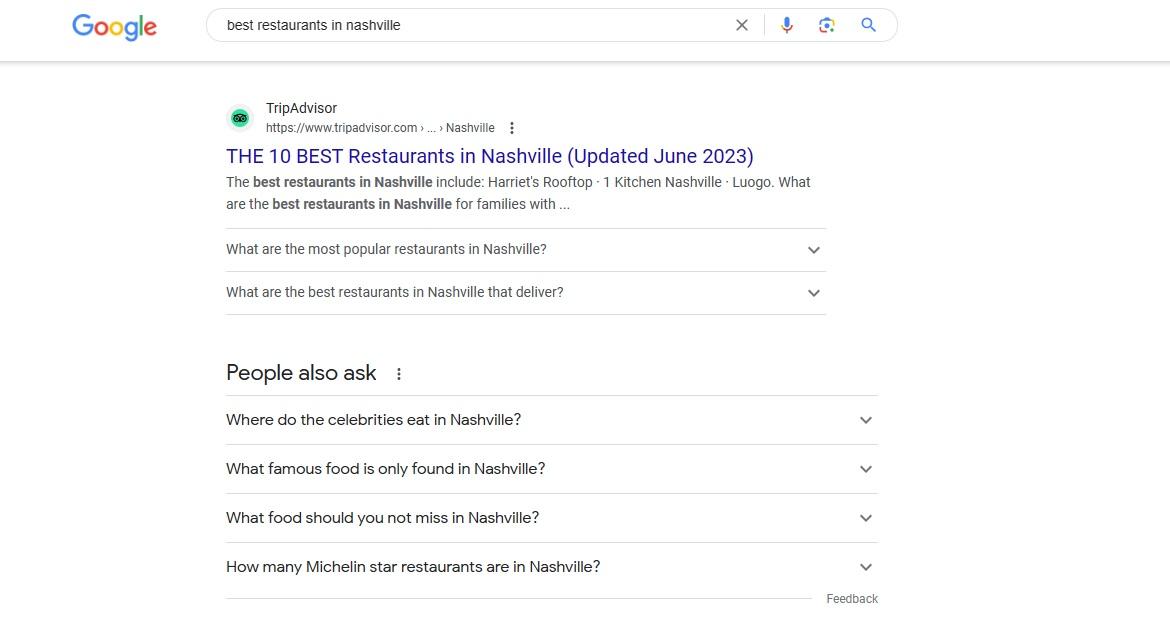Open Google Lens camera search

pos(827,24)
